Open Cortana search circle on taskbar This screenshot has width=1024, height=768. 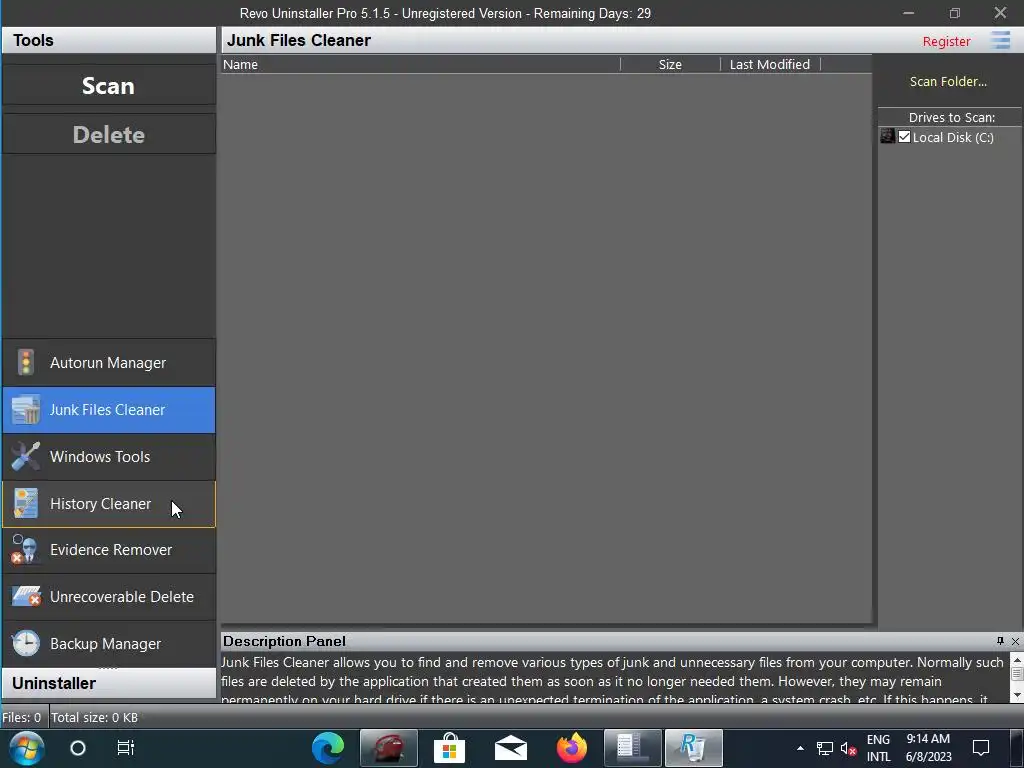point(78,748)
